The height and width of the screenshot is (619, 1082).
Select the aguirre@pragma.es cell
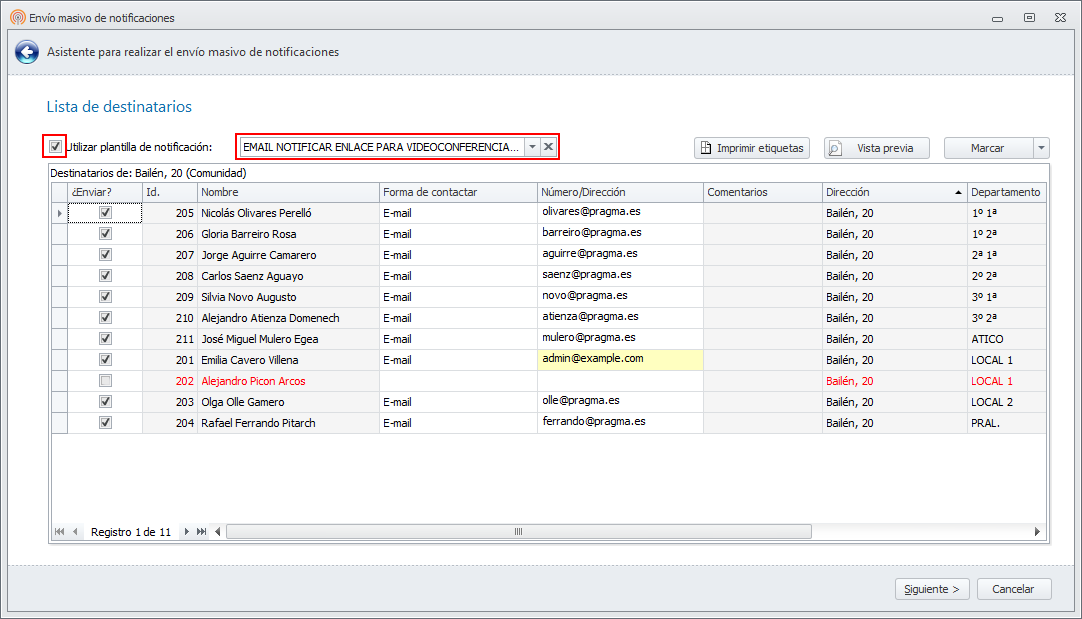click(620, 255)
